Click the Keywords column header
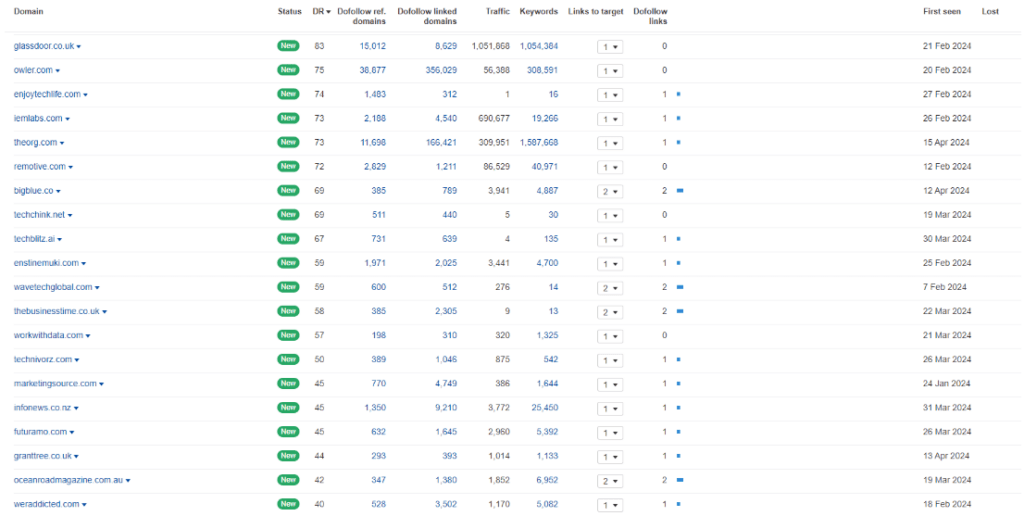1024x516 pixels. tap(539, 12)
